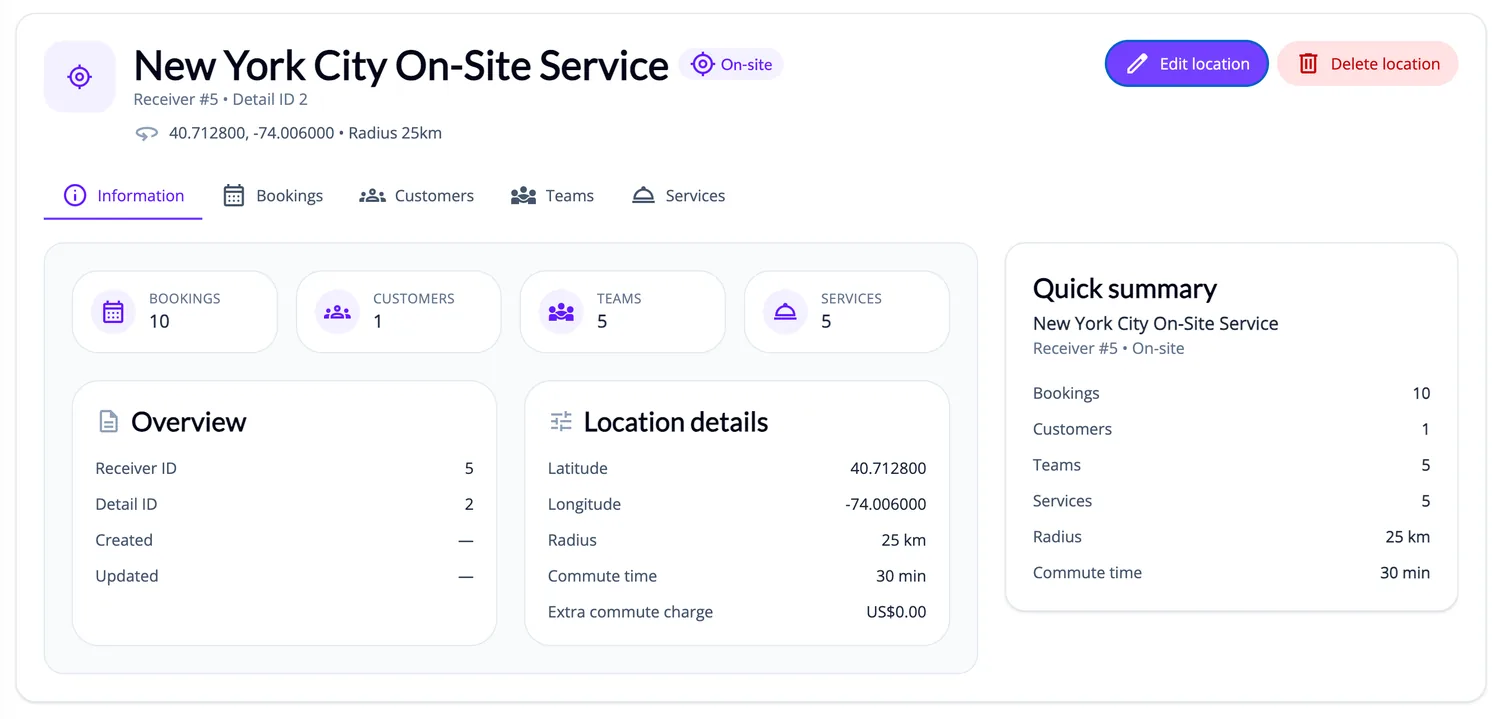This screenshot has width=1500, height=719.
Task: Click the Latitude value 40.712800
Action: pos(888,468)
